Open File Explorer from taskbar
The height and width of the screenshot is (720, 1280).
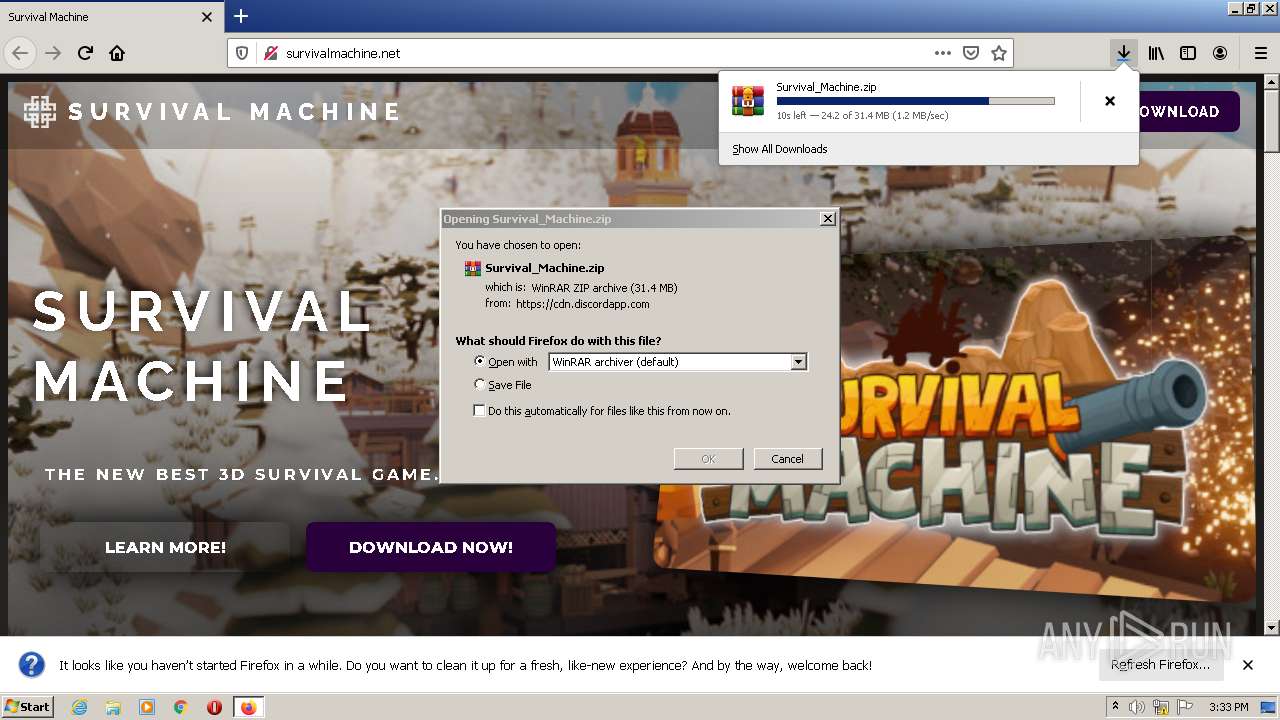(x=113, y=707)
